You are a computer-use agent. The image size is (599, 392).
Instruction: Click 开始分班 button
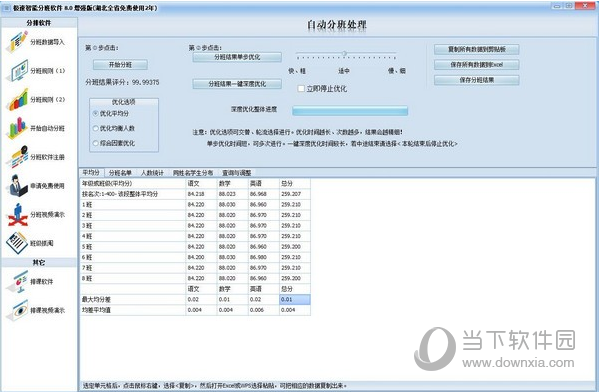[x=120, y=65]
